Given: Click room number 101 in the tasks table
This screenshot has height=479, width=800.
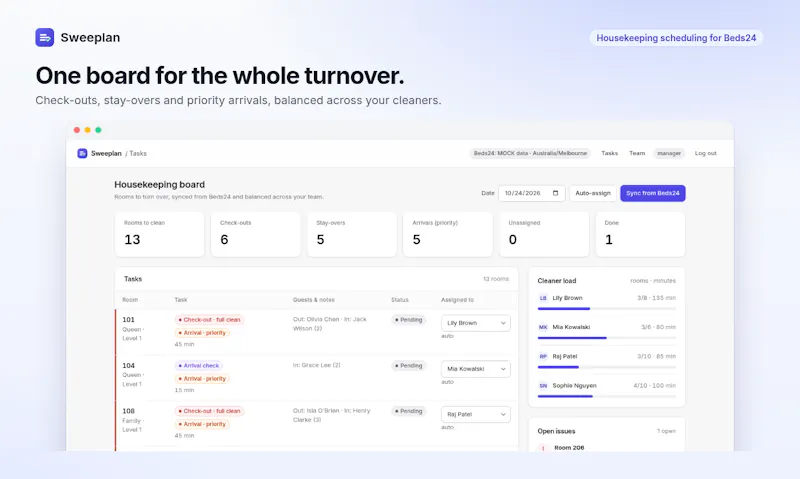Looking at the screenshot, I should (x=129, y=320).
